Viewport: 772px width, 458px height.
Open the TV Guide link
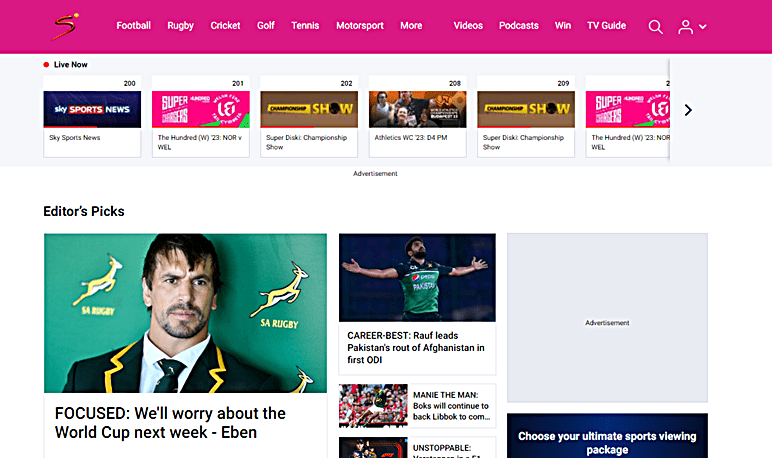point(606,26)
